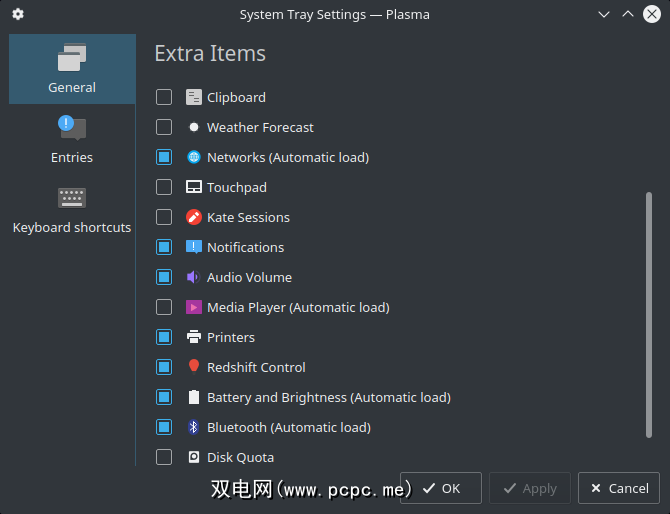Disable Battery and Brightness checkbox
Image resolution: width=670 pixels, height=514 pixels.
(164, 397)
